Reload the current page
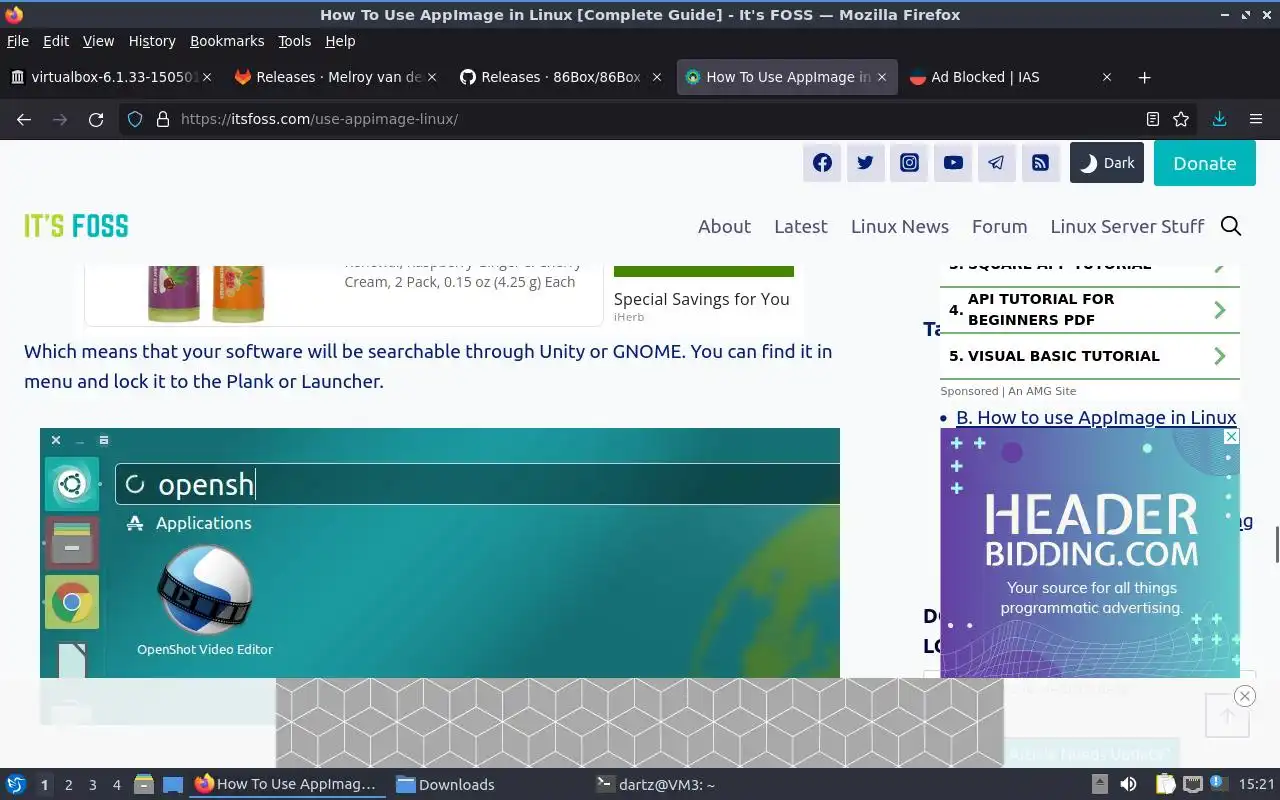 (96, 119)
